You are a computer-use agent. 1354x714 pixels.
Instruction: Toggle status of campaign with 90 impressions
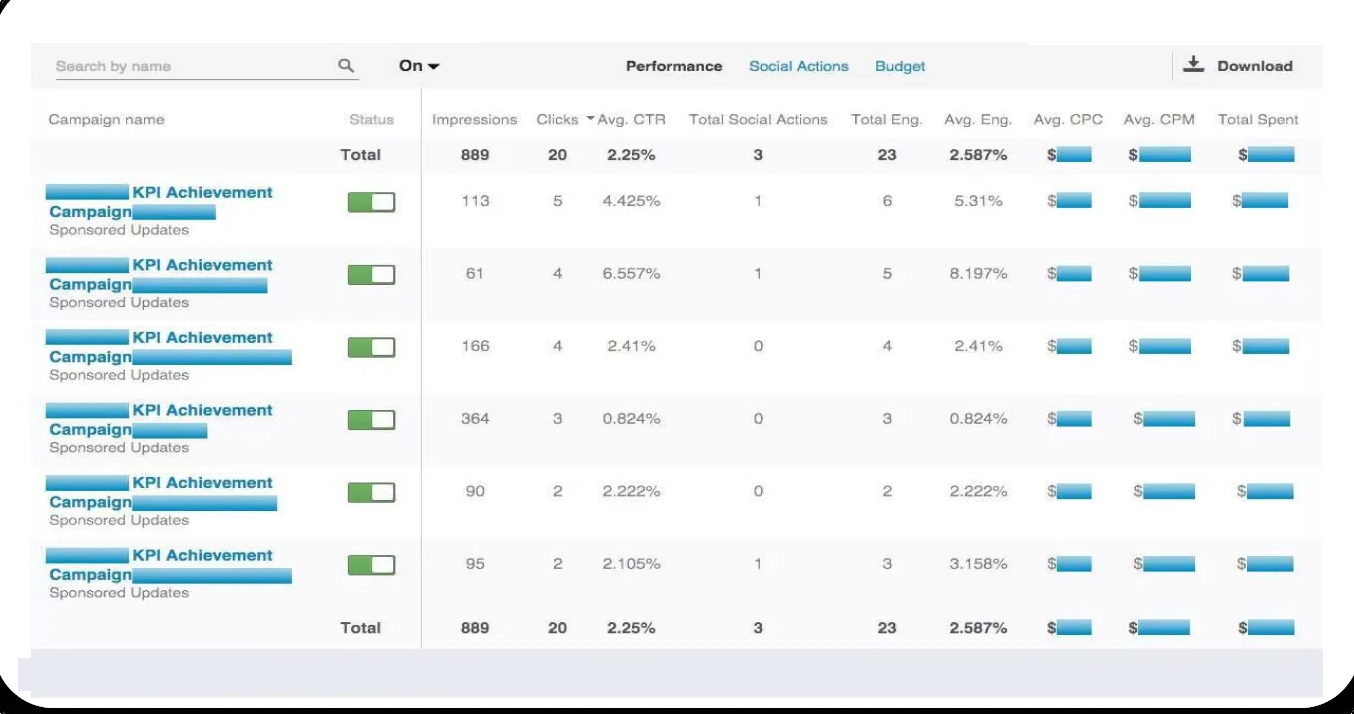[x=371, y=492]
